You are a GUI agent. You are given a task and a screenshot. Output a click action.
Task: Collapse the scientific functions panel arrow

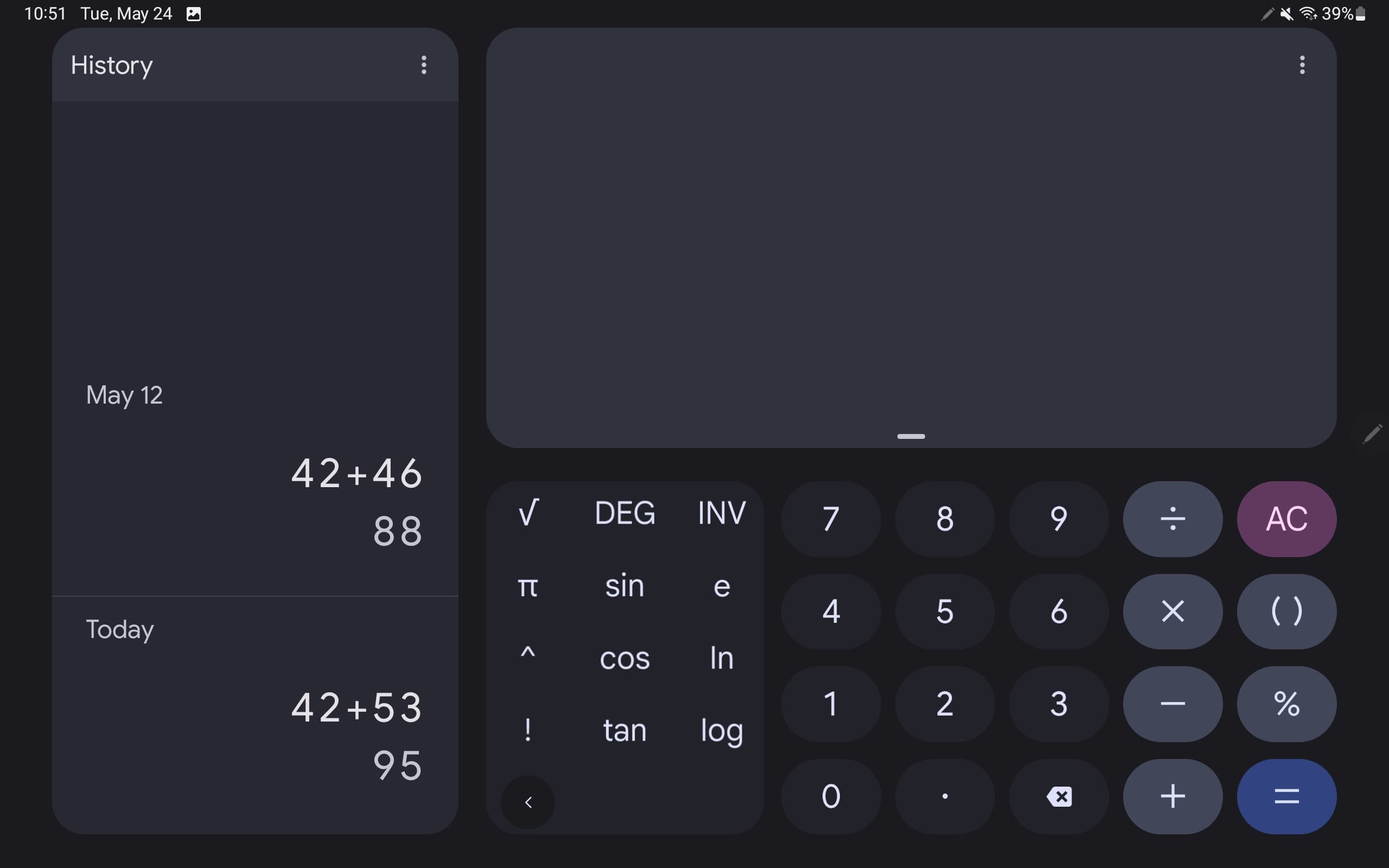pos(528,802)
